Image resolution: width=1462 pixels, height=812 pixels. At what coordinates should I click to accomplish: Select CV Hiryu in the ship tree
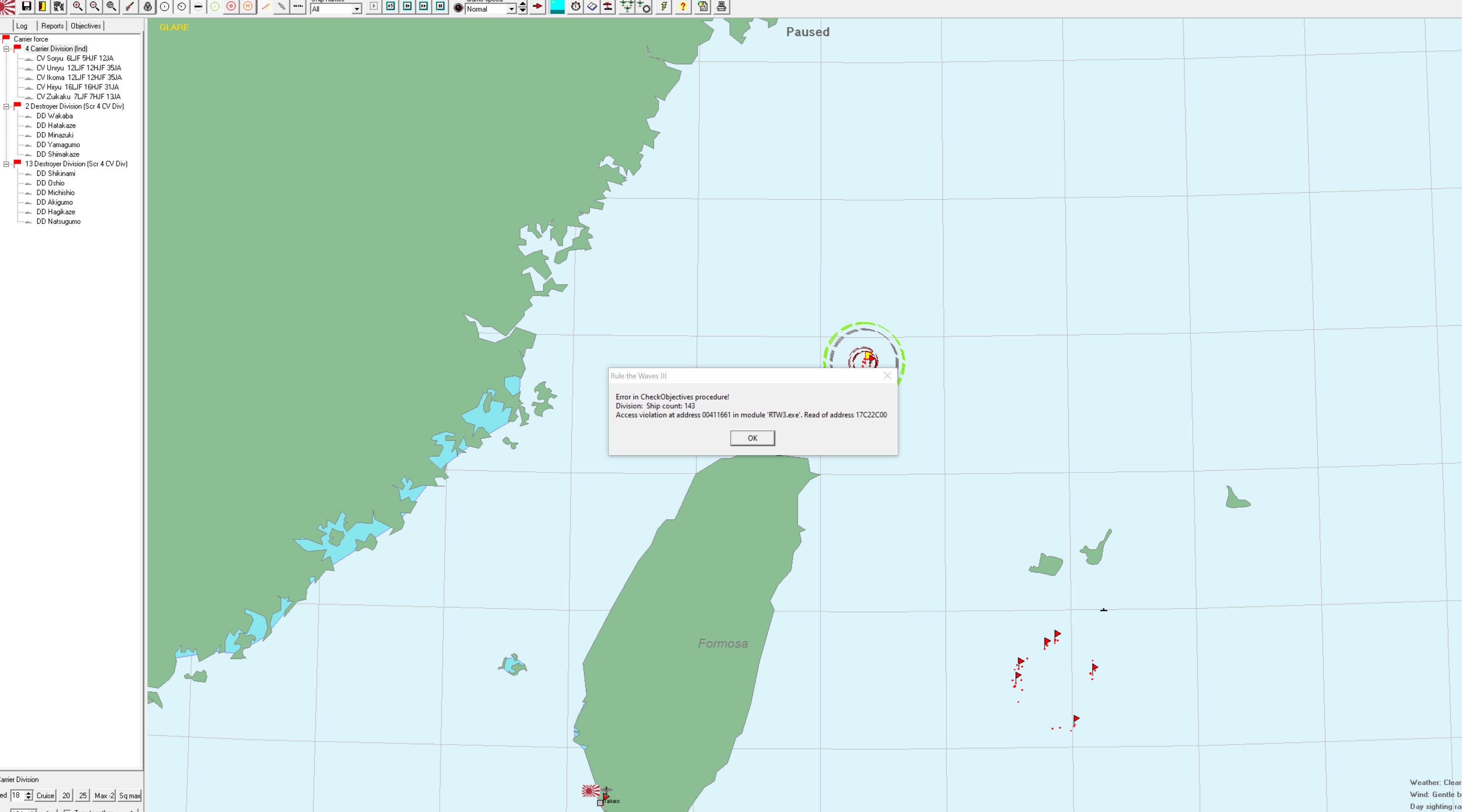point(77,87)
